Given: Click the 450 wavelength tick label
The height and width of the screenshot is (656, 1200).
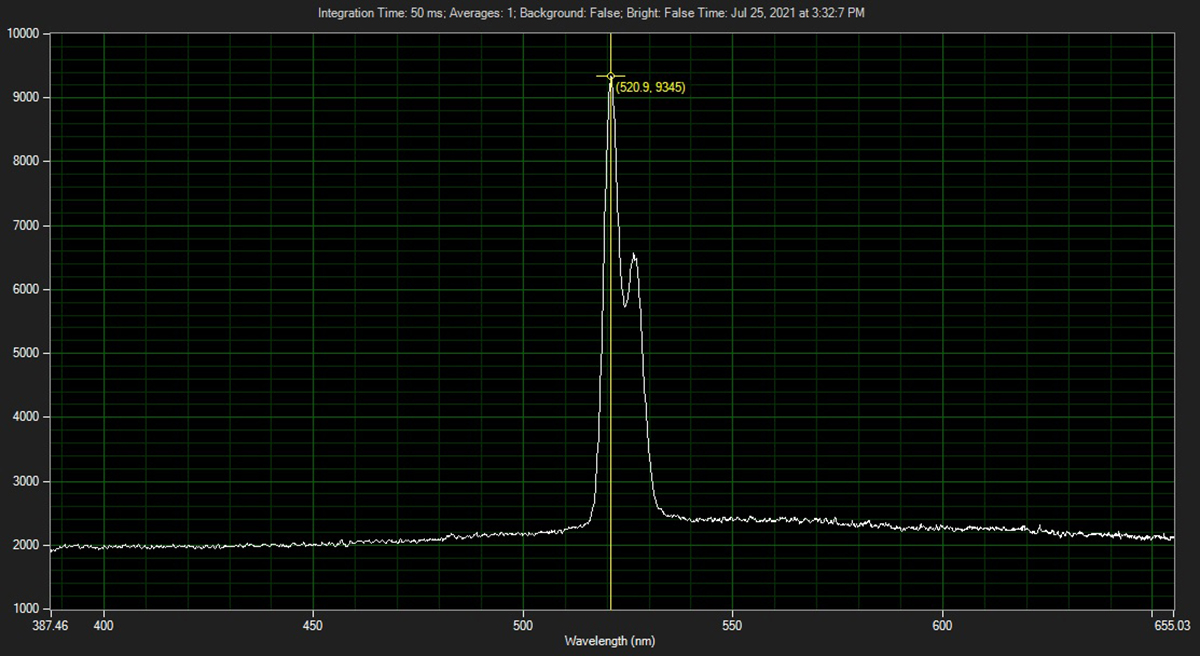Looking at the screenshot, I should click(314, 624).
